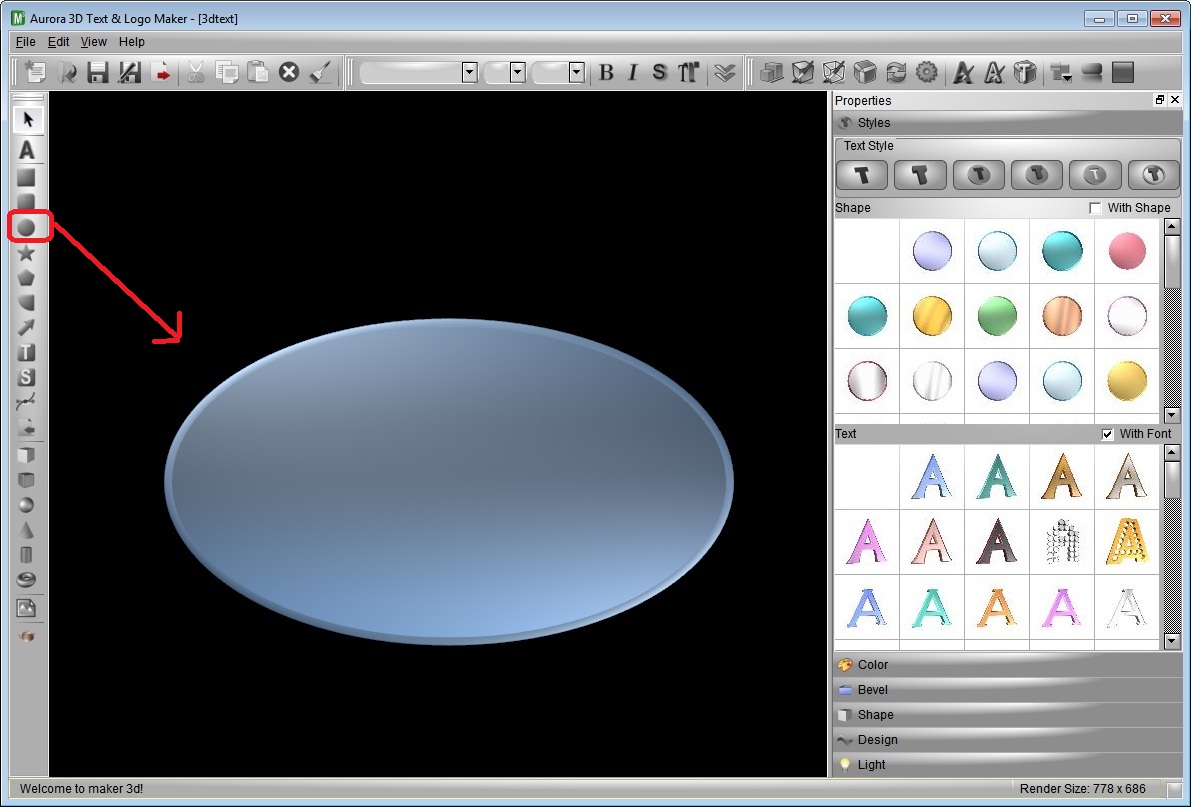This screenshot has height=807, width=1191.
Task: Toggle bold text formatting
Action: (x=607, y=72)
